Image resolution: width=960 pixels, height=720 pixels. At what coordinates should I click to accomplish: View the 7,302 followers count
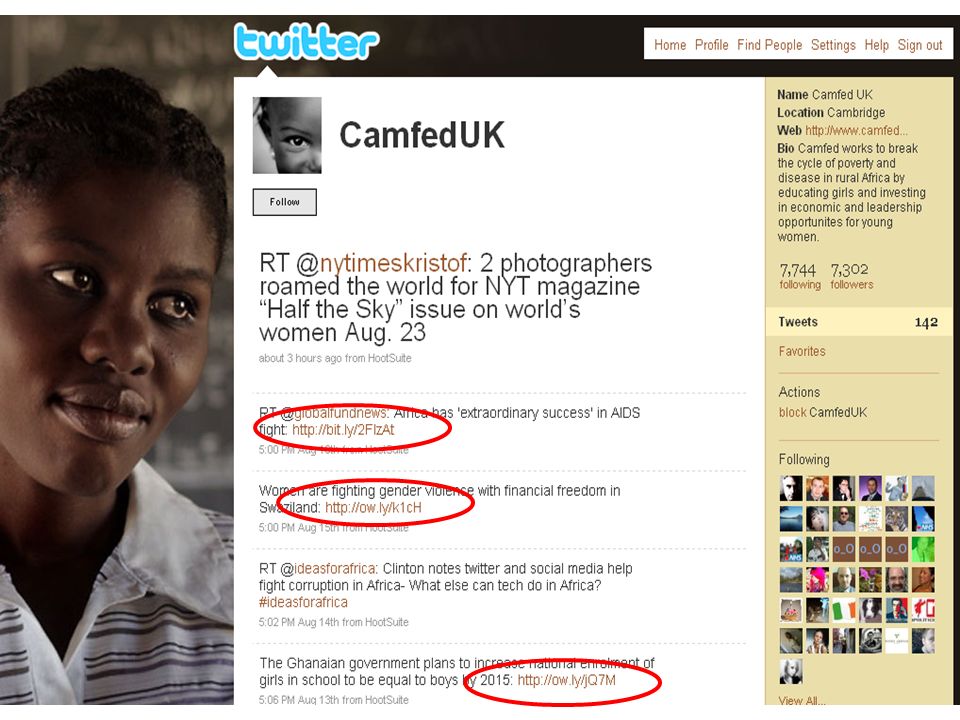tap(852, 276)
